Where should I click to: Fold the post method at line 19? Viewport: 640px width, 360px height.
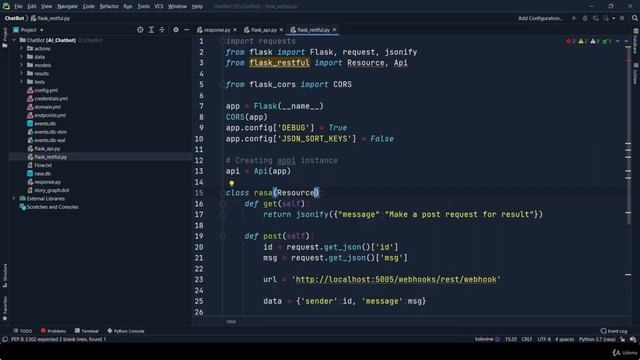tap(222, 236)
